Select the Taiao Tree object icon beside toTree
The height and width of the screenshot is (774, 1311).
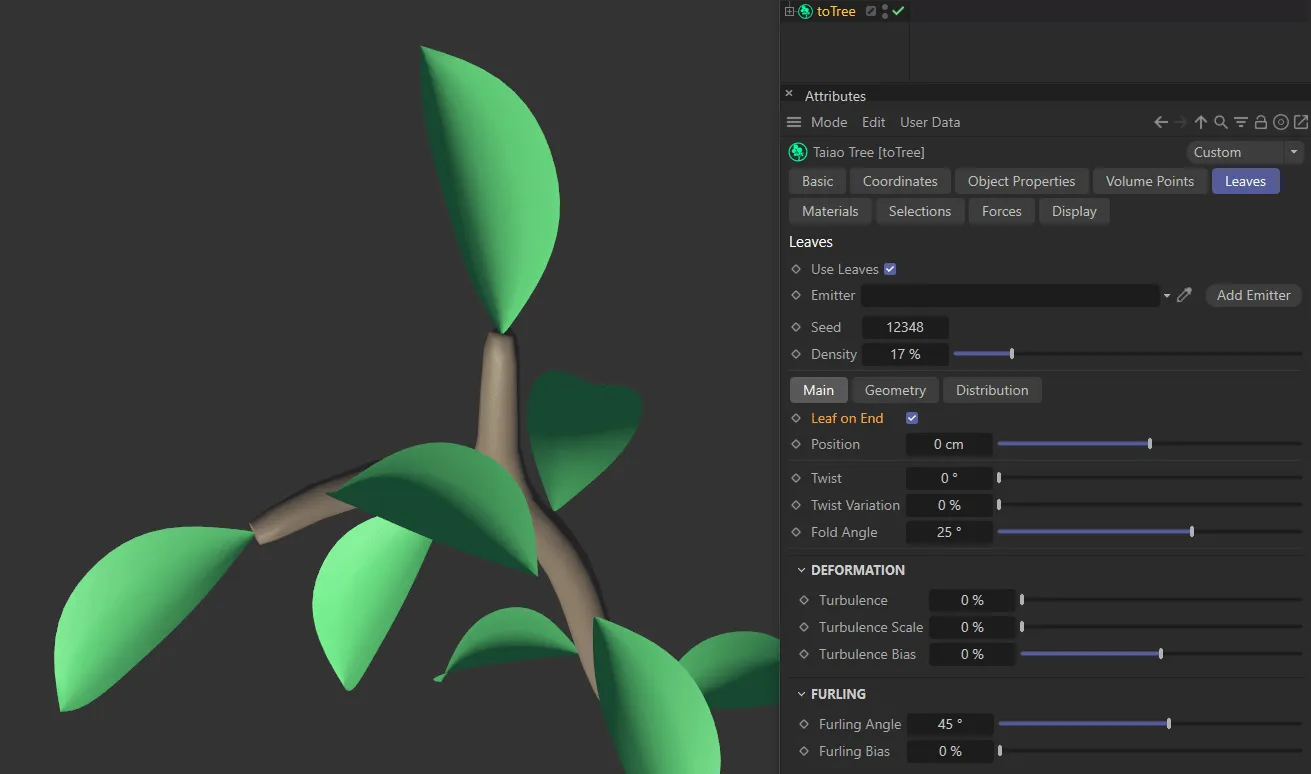(x=797, y=151)
